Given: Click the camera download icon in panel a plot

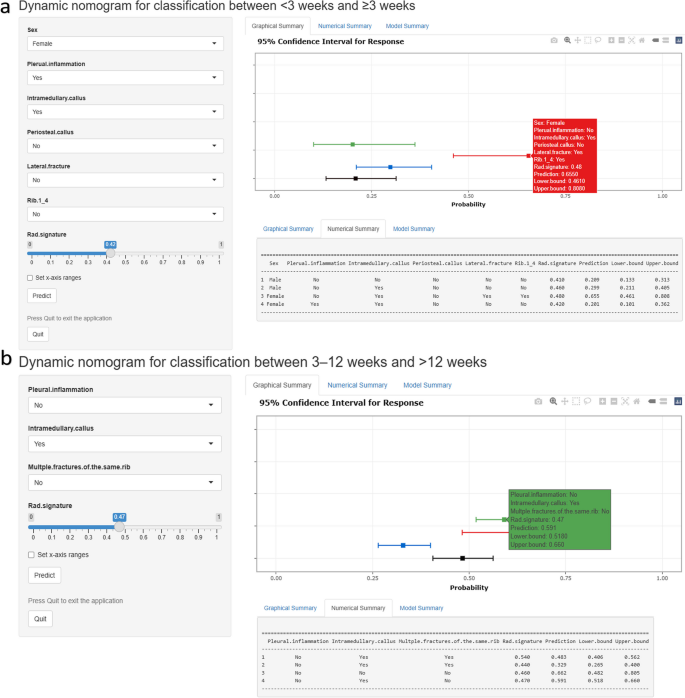Looking at the screenshot, I should tap(554, 40).
